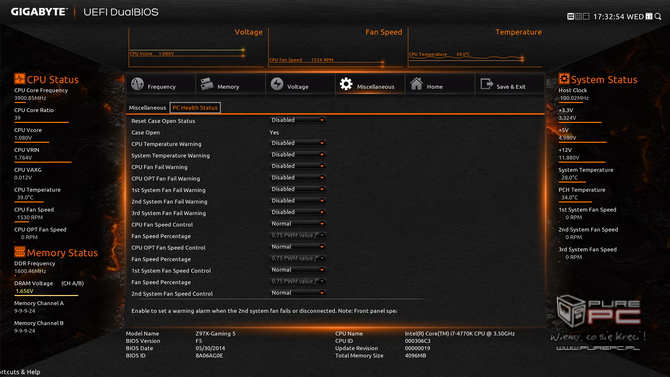This screenshot has width=670, height=377.
Task: Click CPU Core Frequency 3900.85MHz value
Action: [30, 98]
